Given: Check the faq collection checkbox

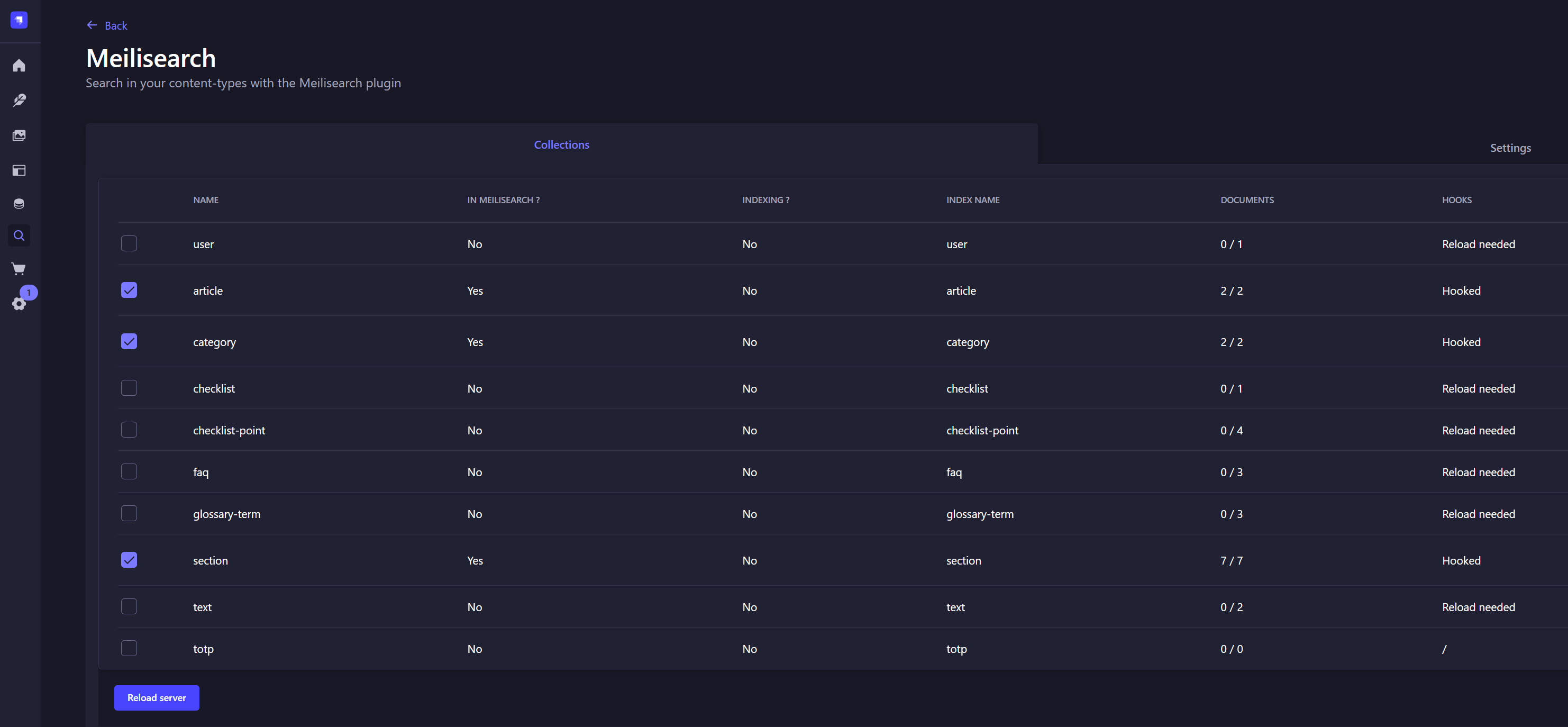Looking at the screenshot, I should click(129, 471).
